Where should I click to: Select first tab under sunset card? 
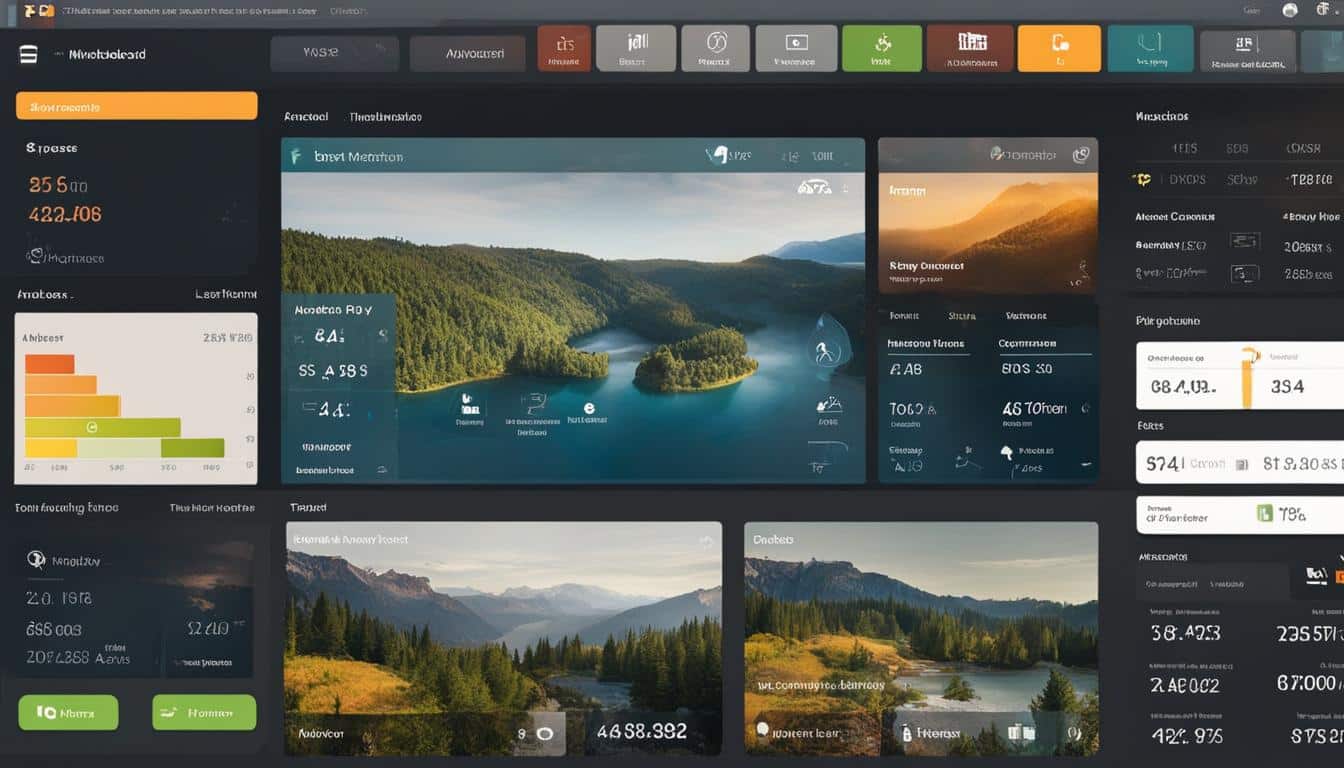pos(904,315)
